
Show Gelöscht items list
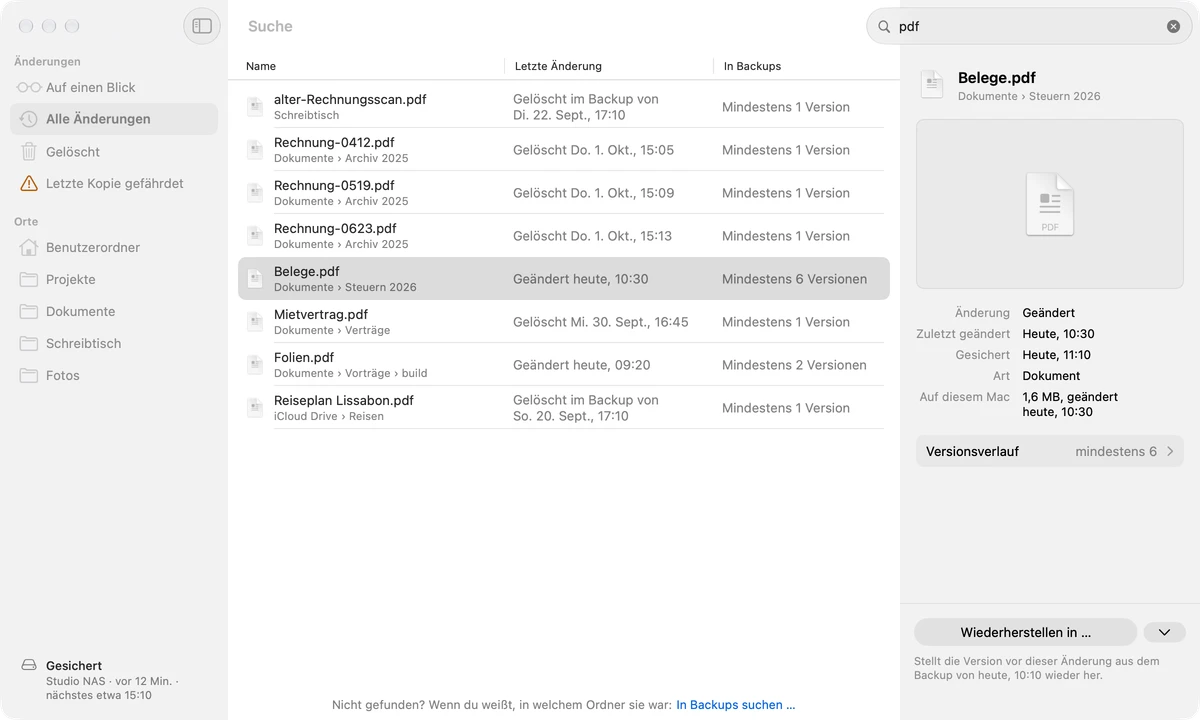coord(114,152)
